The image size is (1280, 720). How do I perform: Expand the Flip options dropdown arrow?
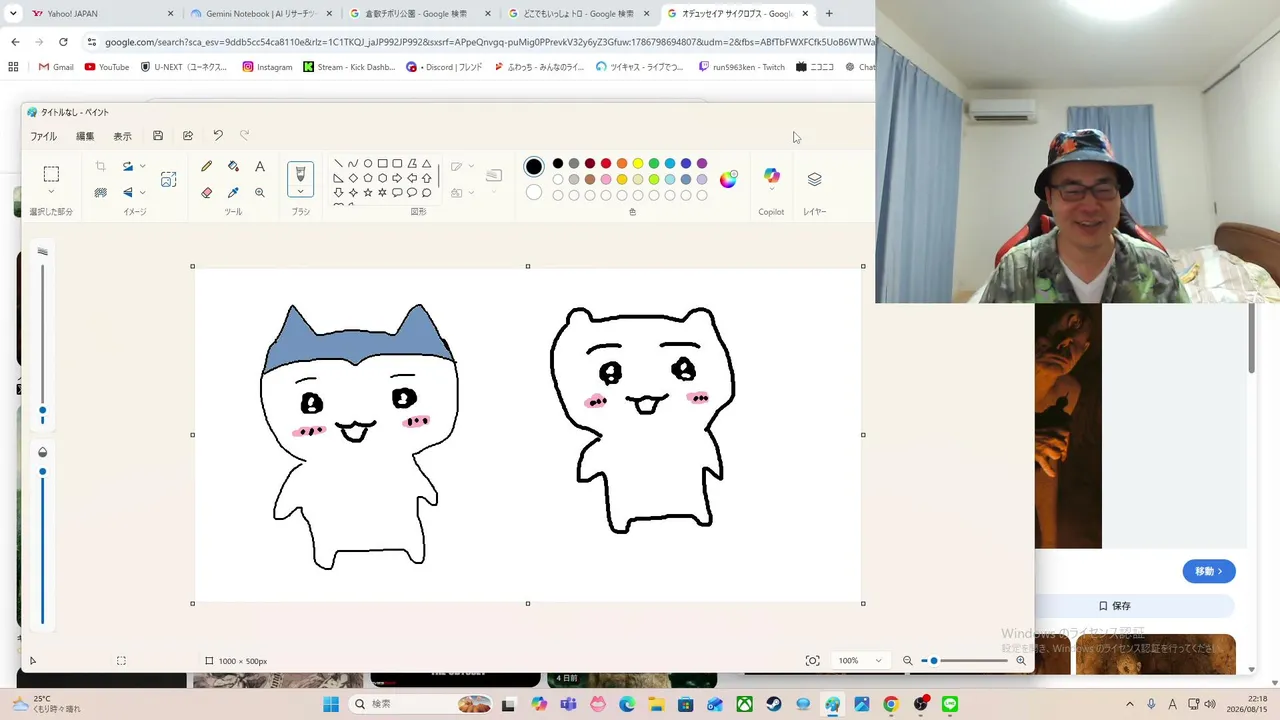142,192
